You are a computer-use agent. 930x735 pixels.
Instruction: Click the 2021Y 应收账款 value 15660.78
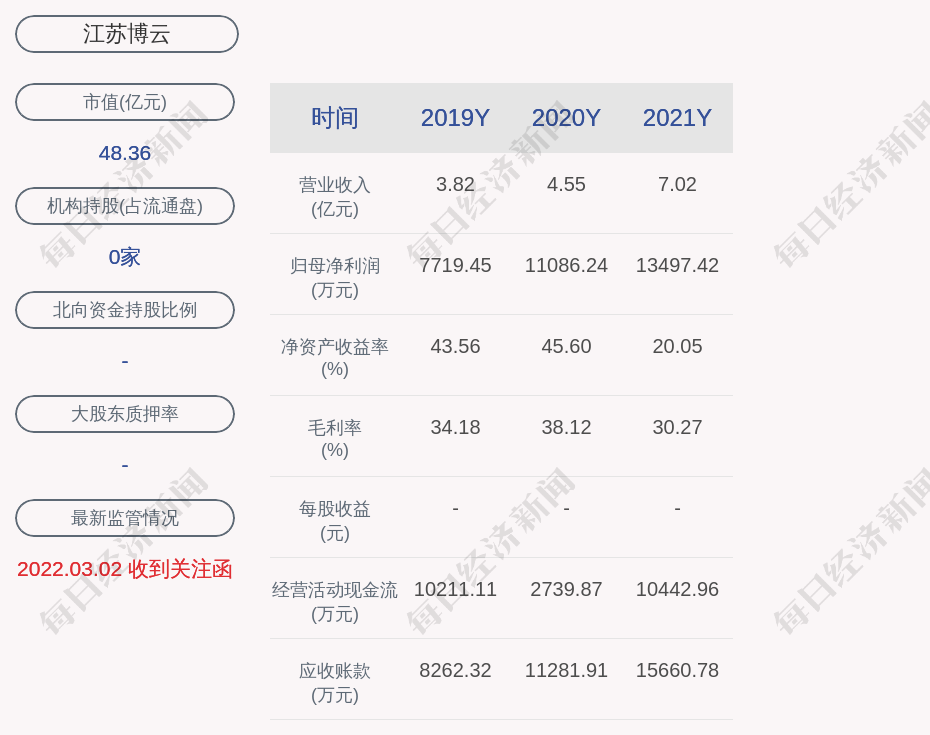(x=677, y=670)
